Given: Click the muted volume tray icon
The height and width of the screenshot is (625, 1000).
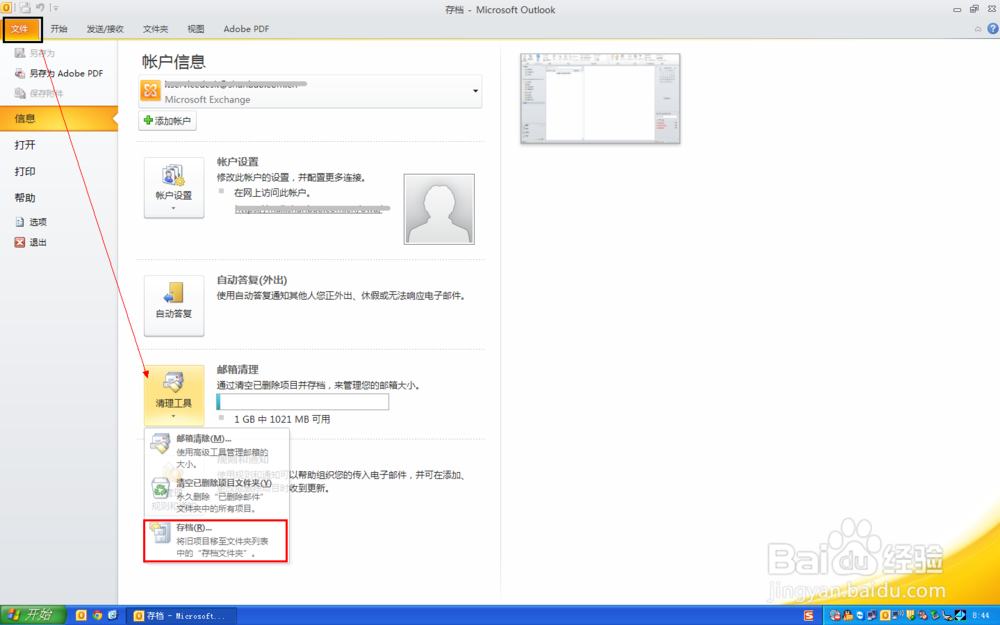Looking at the screenshot, I should 922,615.
